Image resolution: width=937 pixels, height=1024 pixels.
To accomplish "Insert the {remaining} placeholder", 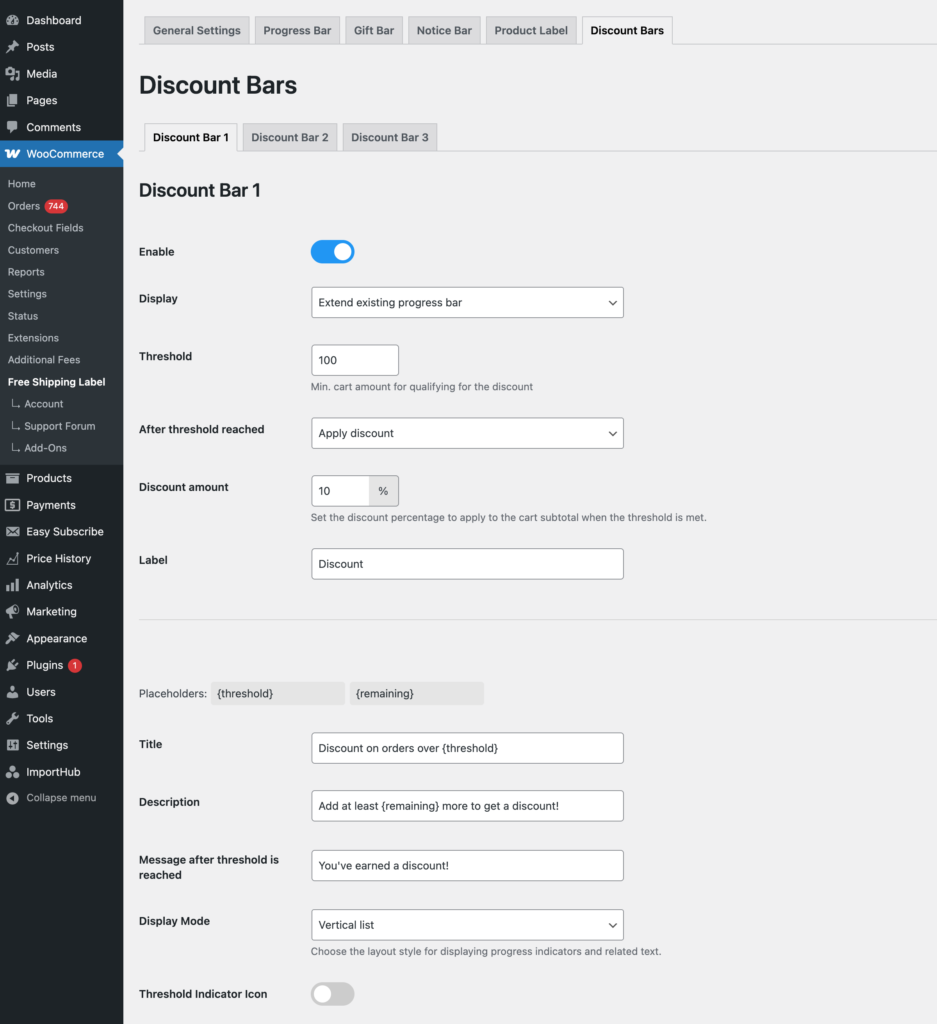I will (x=416, y=693).
